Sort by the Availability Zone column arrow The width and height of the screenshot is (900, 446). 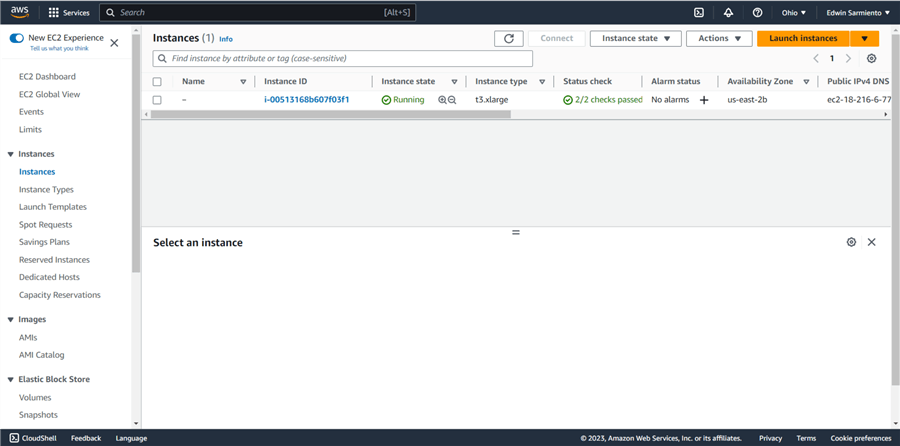(x=806, y=82)
